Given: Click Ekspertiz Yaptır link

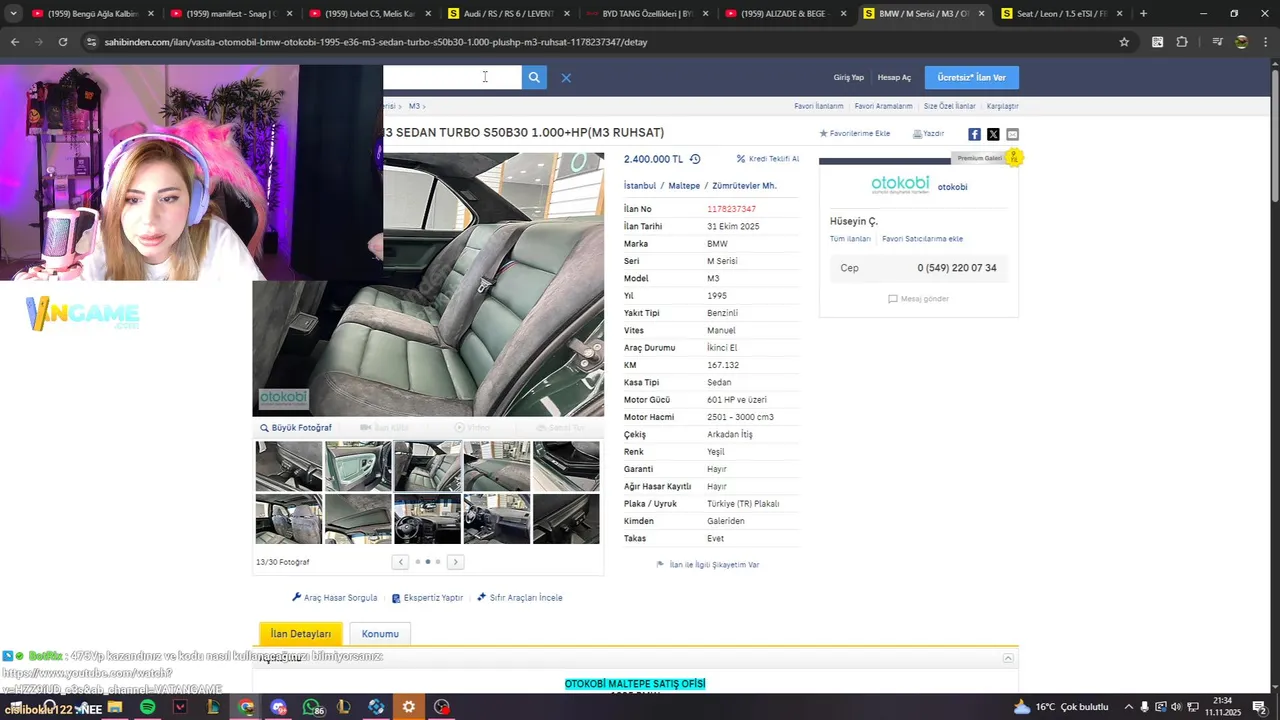Looking at the screenshot, I should (x=427, y=598).
